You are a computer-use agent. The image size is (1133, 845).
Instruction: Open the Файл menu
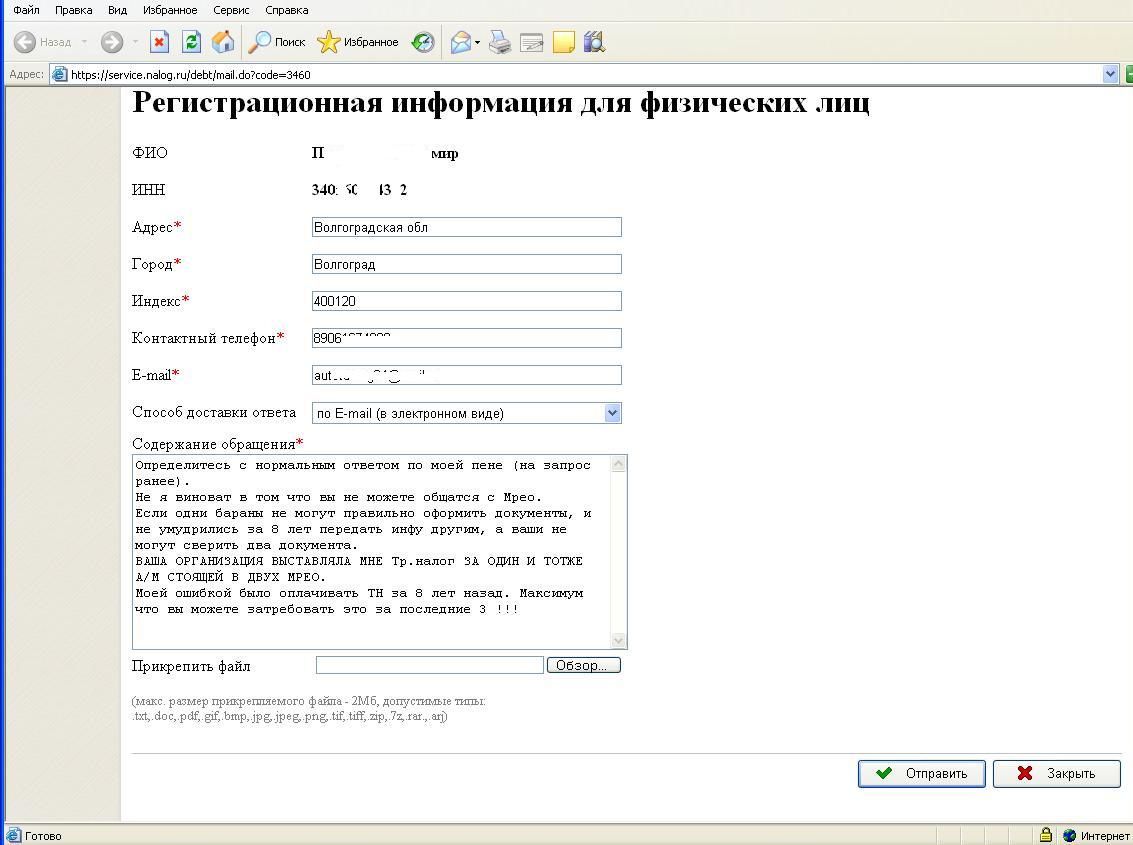pyautogui.click(x=27, y=10)
